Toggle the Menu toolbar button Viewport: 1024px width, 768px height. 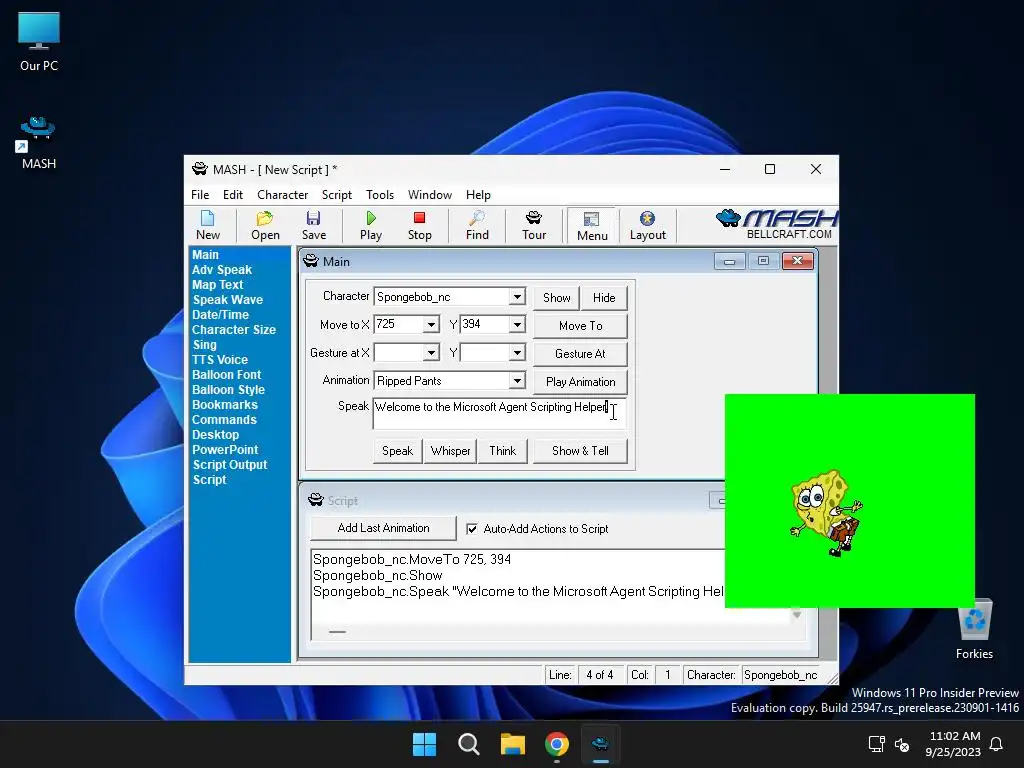(592, 226)
